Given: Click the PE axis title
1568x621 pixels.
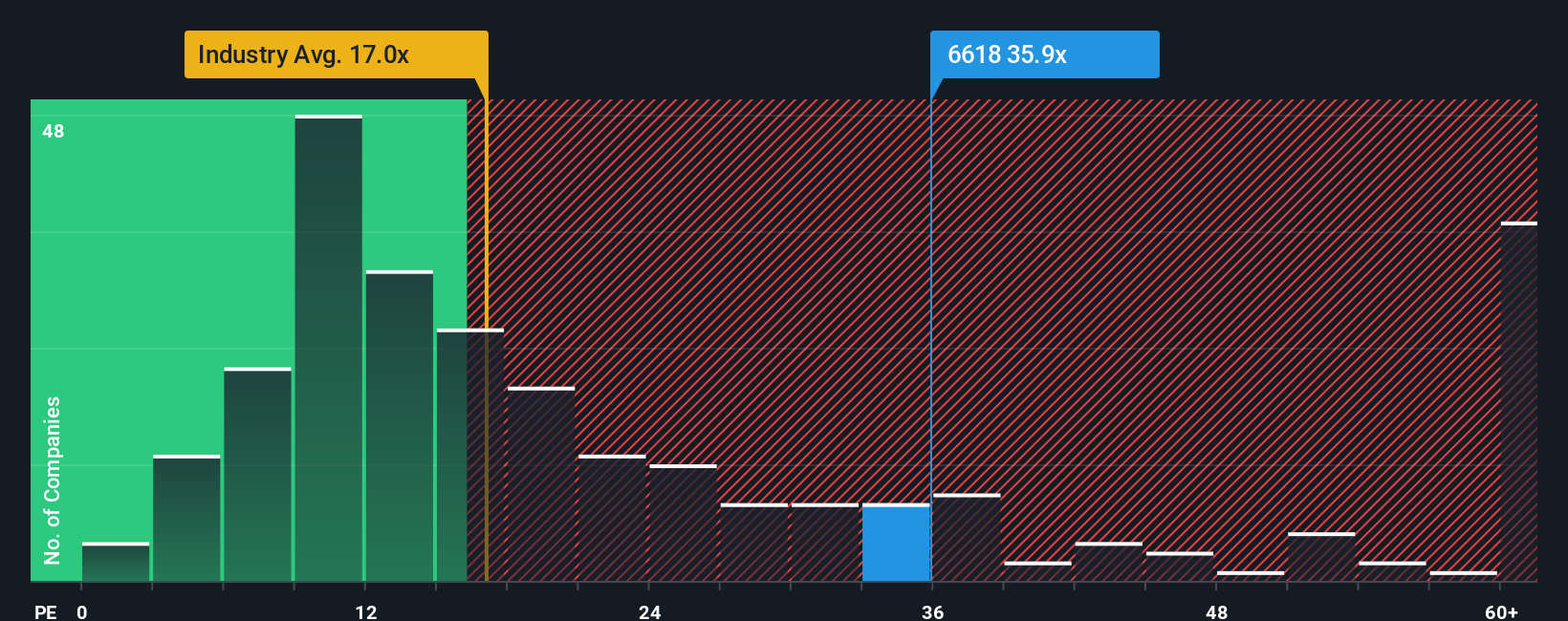Looking at the screenshot, I should pos(46,611).
